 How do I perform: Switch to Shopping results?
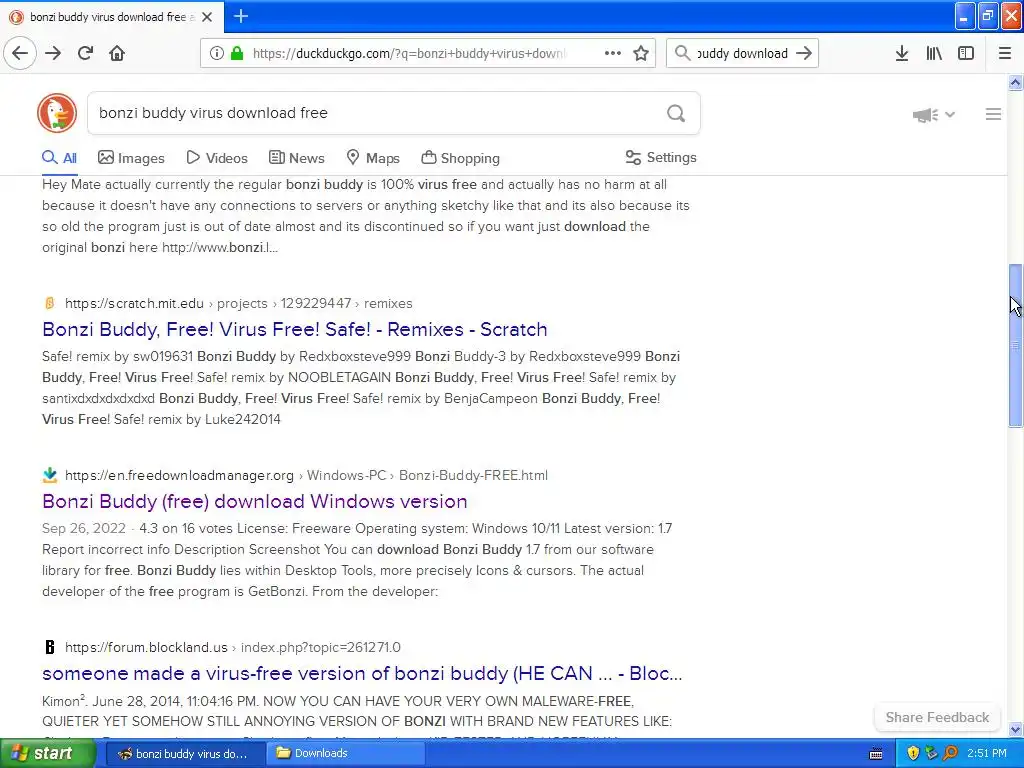(x=460, y=158)
